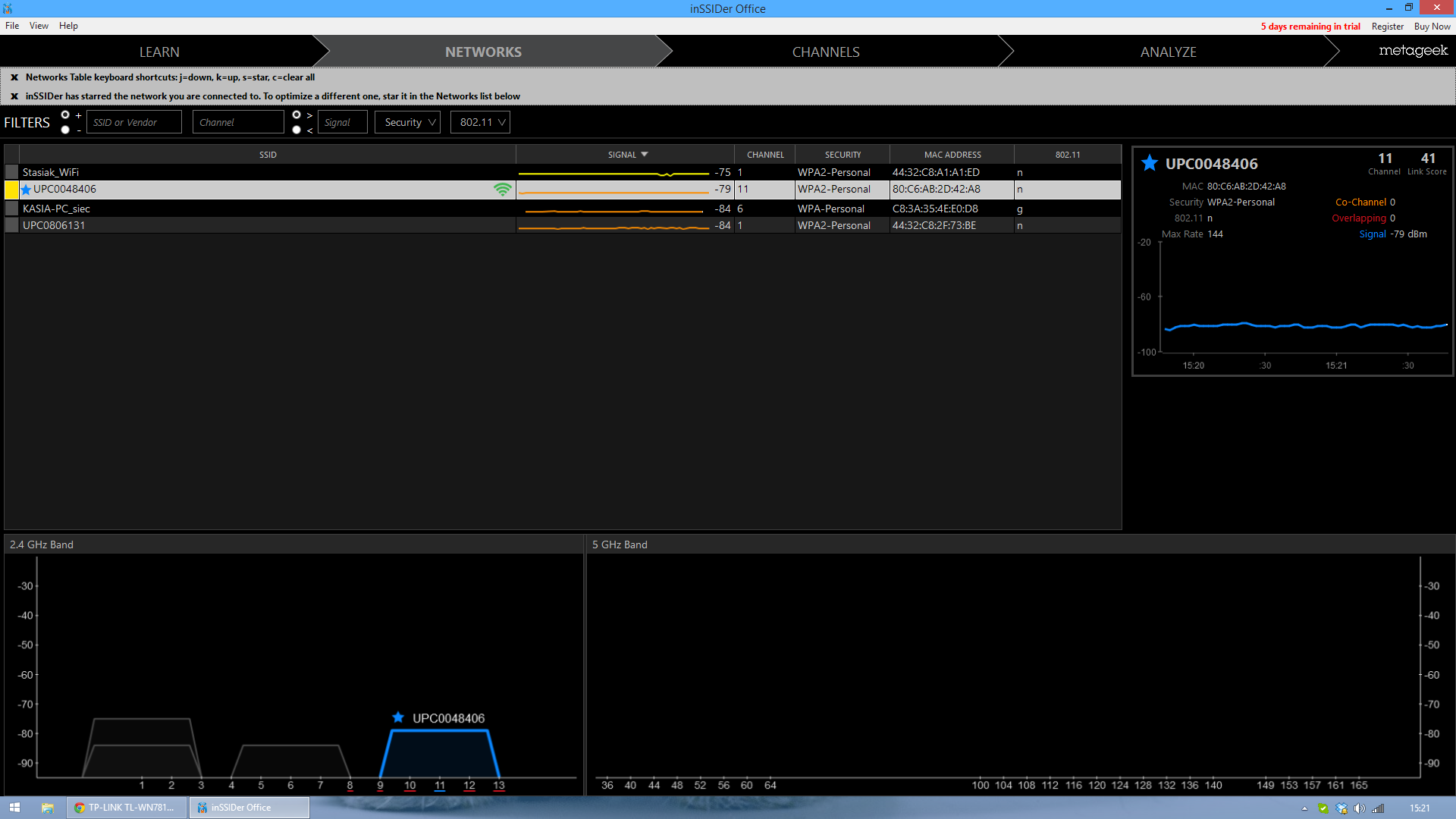The height and width of the screenshot is (819, 1456).
Task: Sort networks by the SIGNAL column
Action: tap(625, 155)
